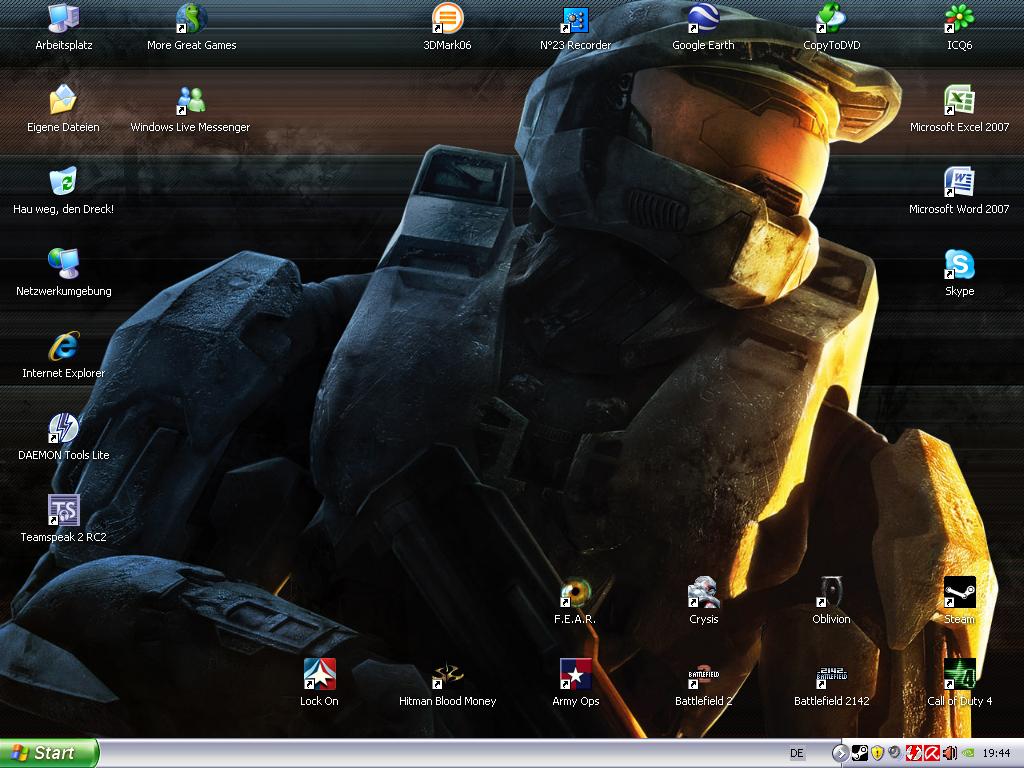Click the grey round tray icon
The height and width of the screenshot is (768, 1024).
895,753
